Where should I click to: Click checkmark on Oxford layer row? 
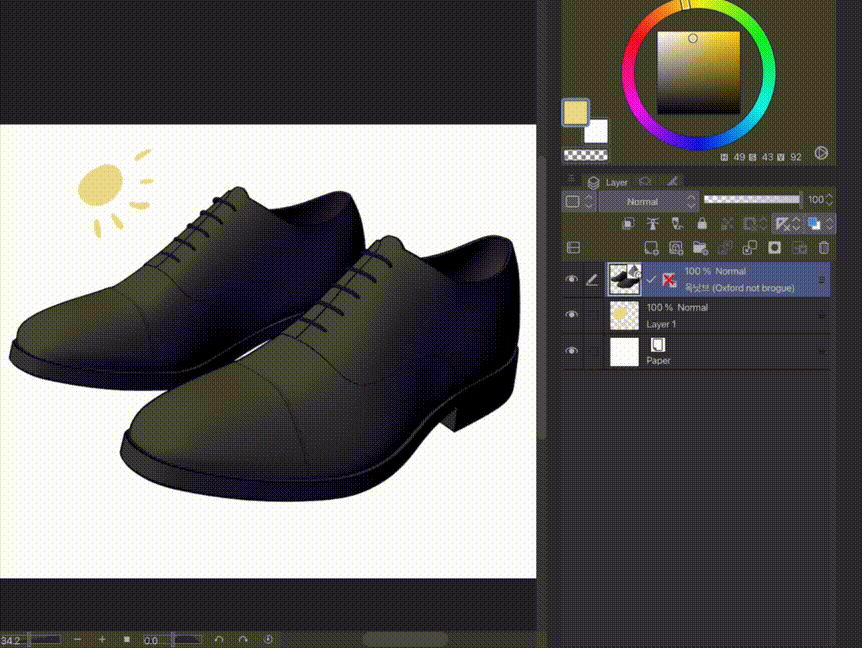[651, 280]
